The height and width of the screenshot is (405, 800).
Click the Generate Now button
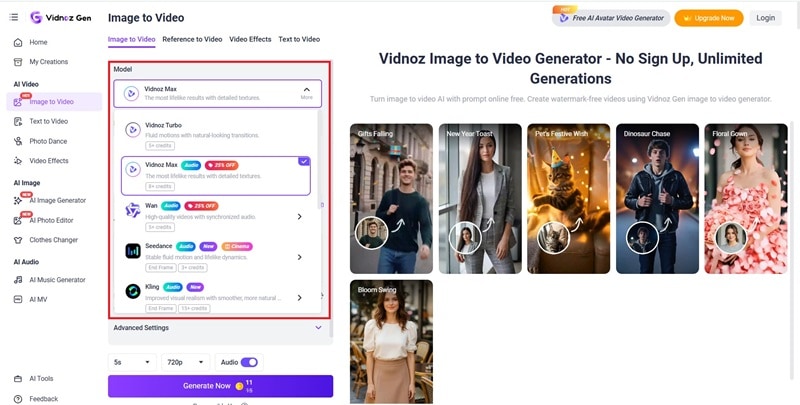coord(220,386)
